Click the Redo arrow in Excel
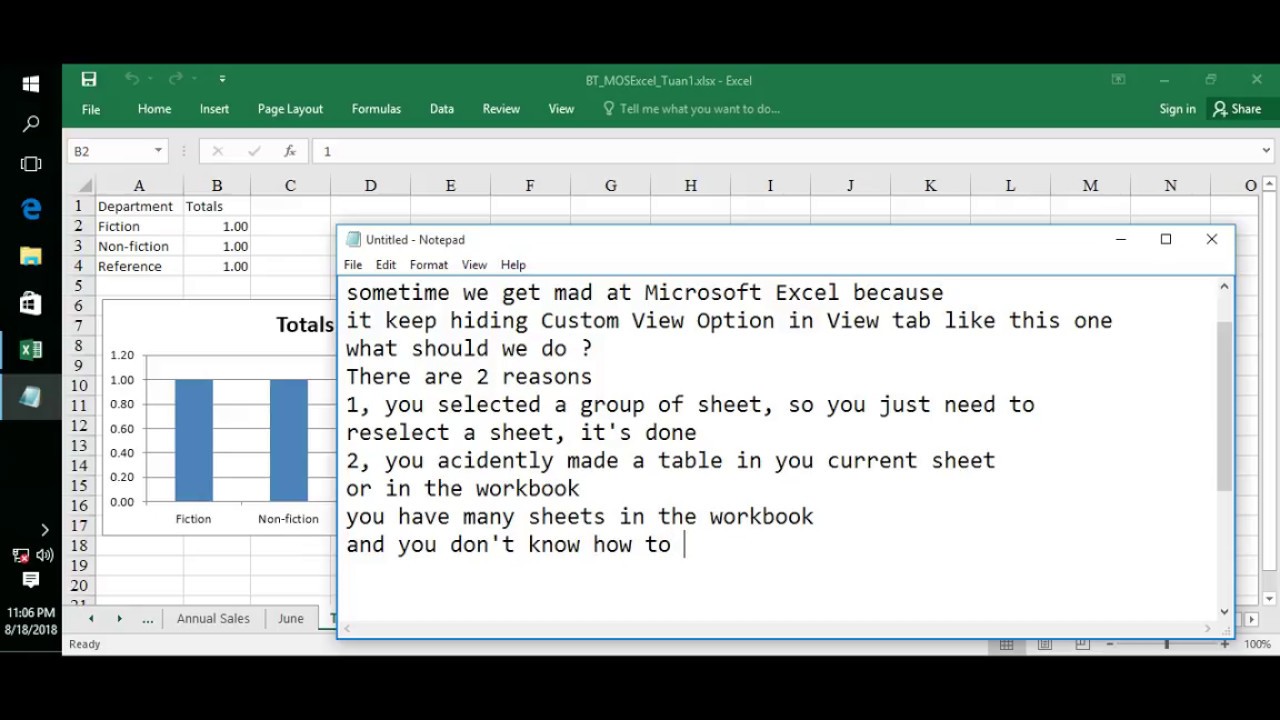 [175, 79]
